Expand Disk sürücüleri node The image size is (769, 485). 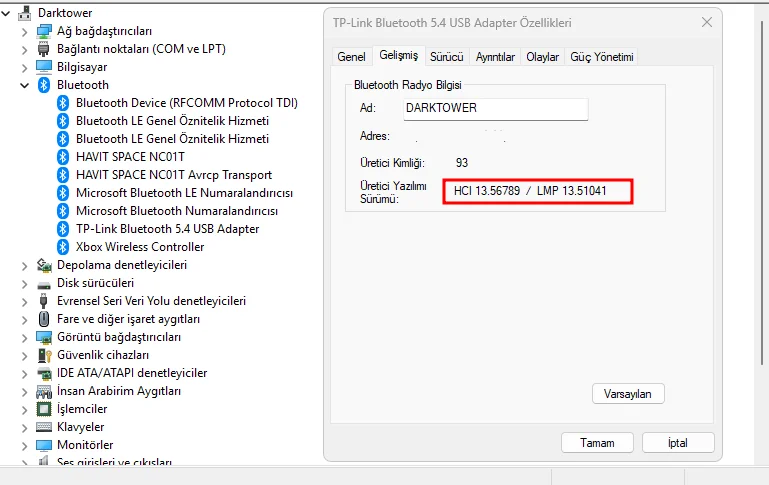coord(25,283)
